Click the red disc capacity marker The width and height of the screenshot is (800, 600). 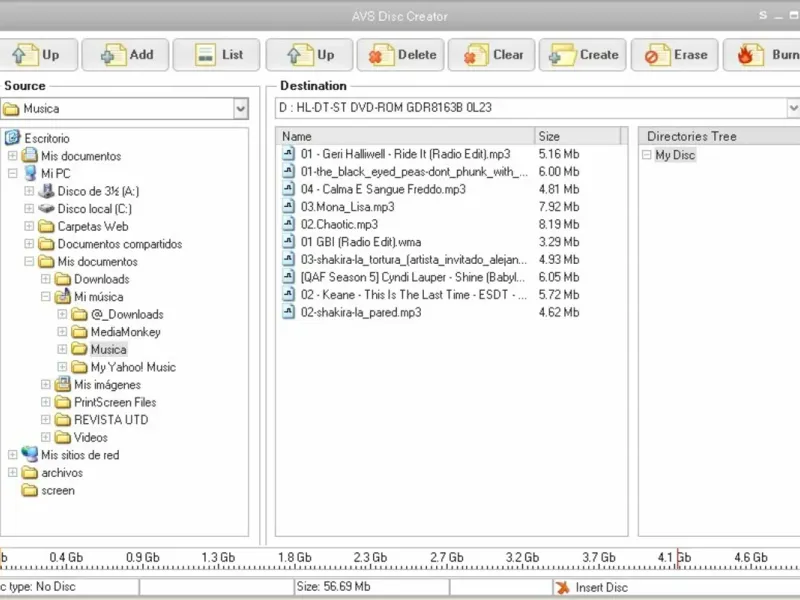(x=678, y=559)
